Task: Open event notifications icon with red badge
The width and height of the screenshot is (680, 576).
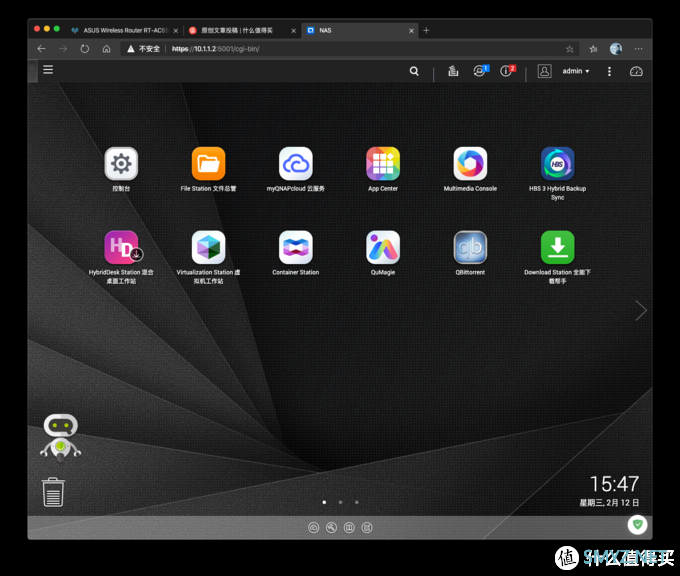Action: coord(507,71)
